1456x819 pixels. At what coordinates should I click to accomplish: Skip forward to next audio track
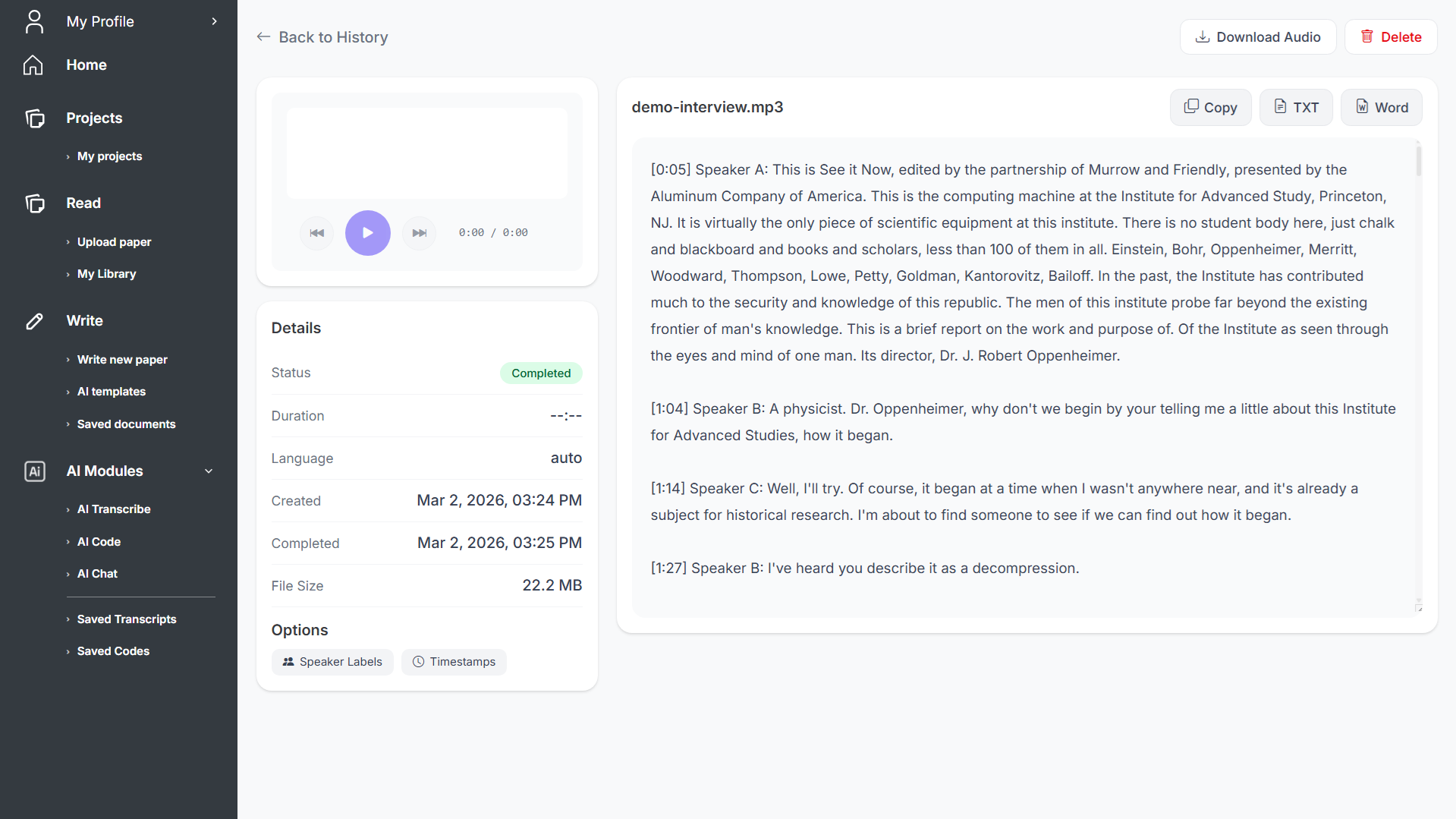(419, 233)
